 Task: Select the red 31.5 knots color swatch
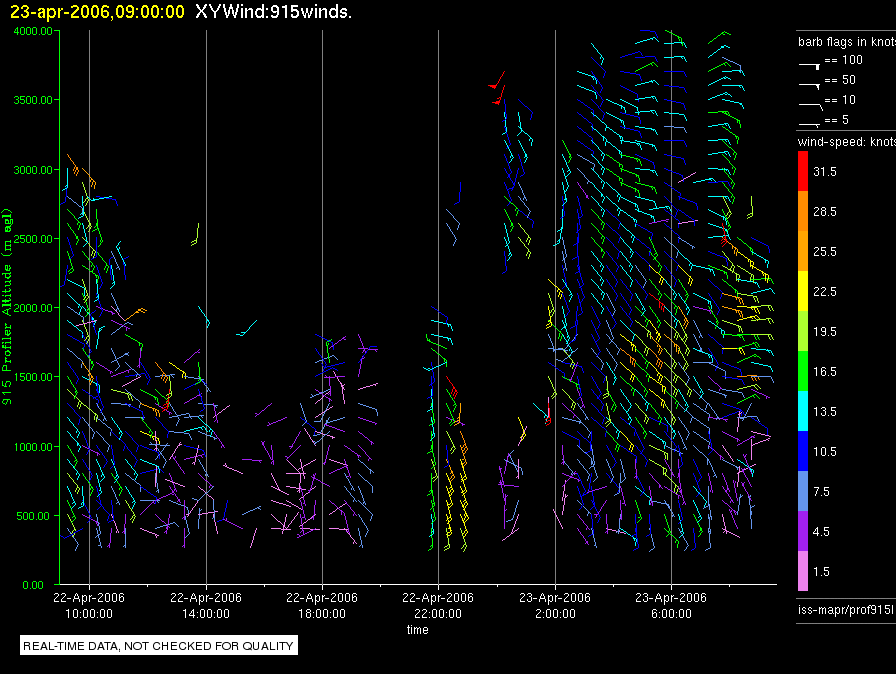(x=804, y=171)
